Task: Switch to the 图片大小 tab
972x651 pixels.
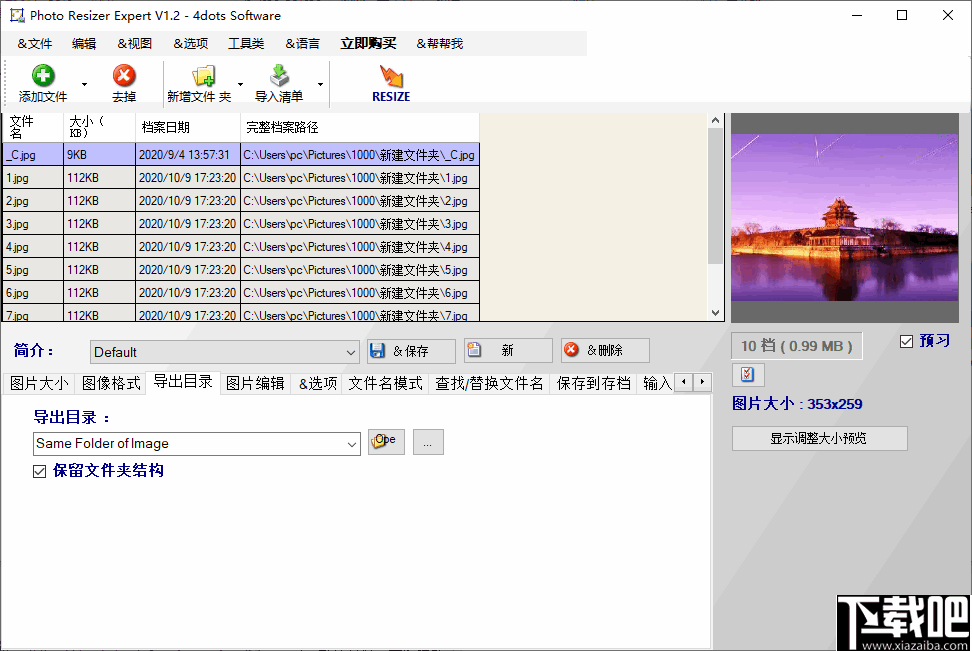Action: (x=38, y=382)
